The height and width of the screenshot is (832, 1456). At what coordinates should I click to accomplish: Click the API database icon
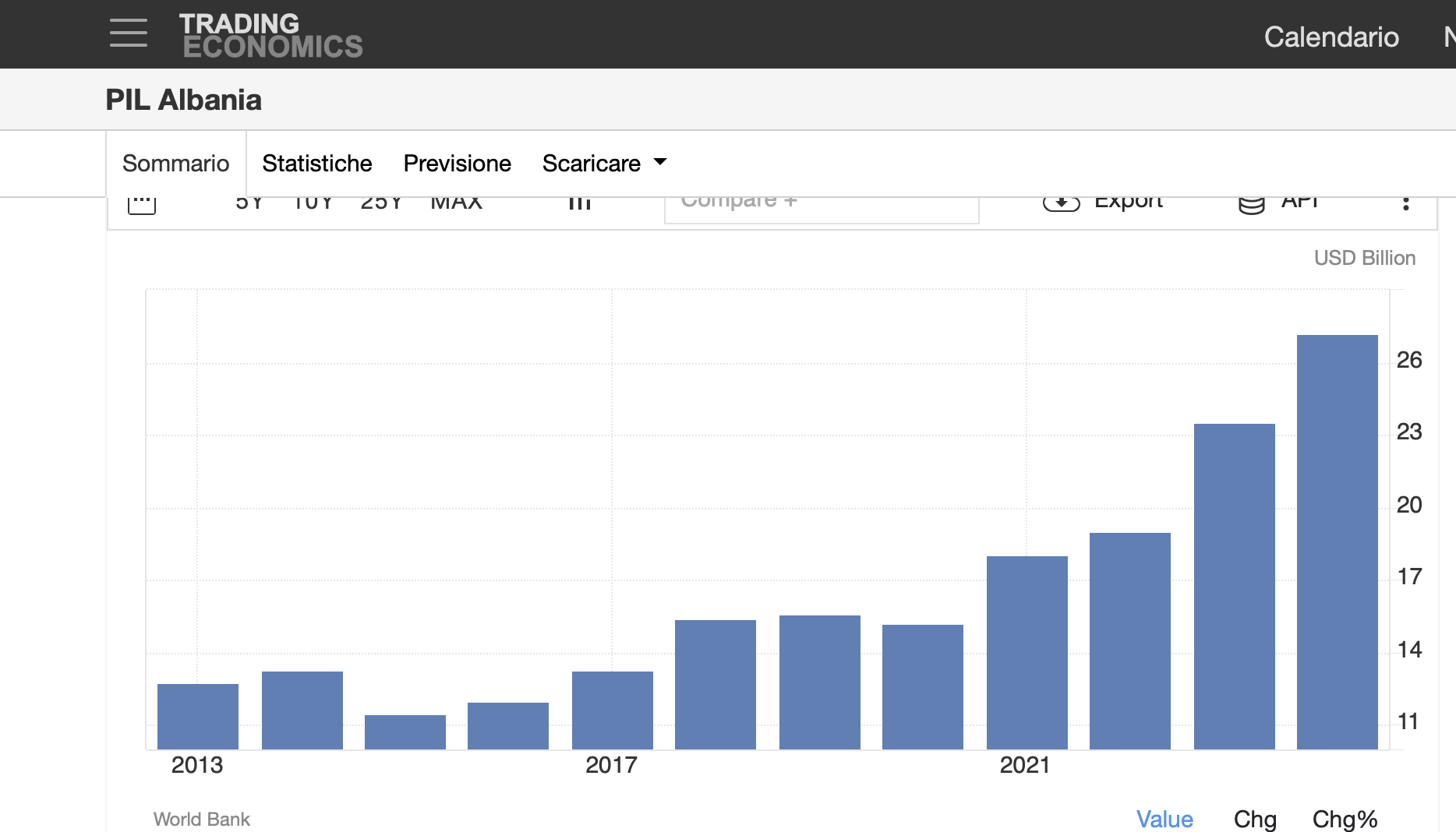tap(1251, 205)
